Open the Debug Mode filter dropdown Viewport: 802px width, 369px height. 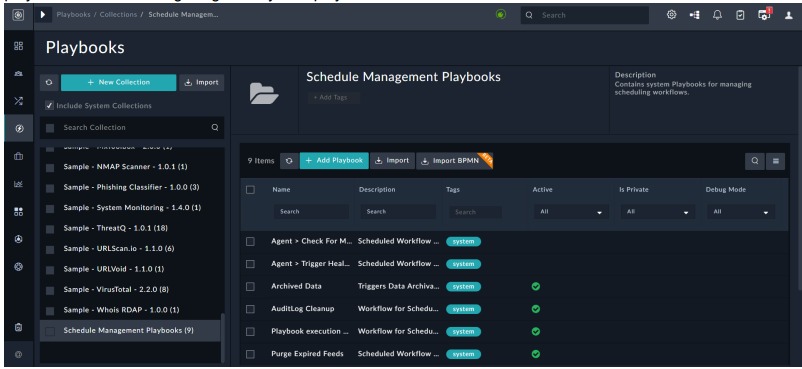pyautogui.click(x=741, y=212)
